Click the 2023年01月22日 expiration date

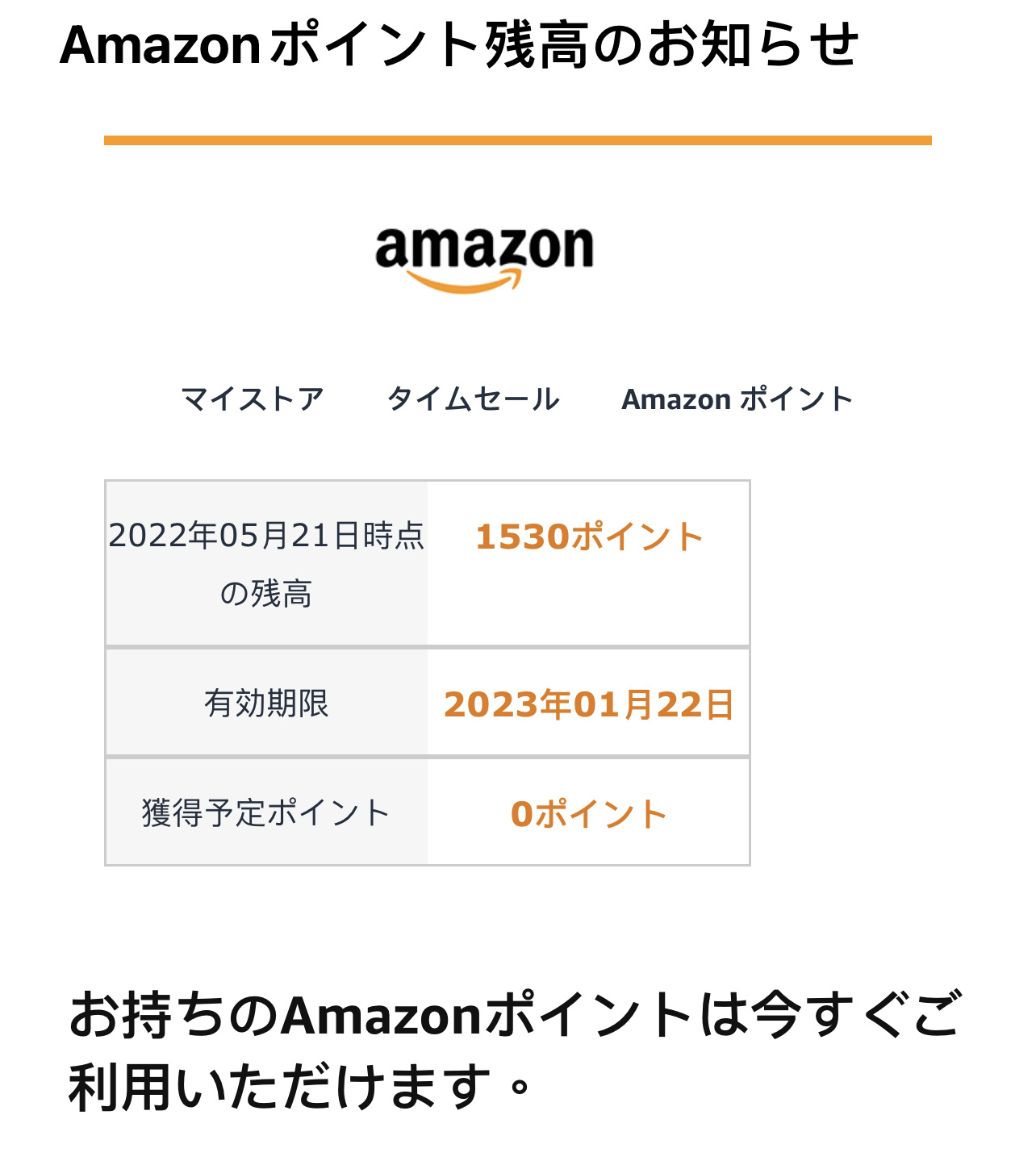click(589, 704)
